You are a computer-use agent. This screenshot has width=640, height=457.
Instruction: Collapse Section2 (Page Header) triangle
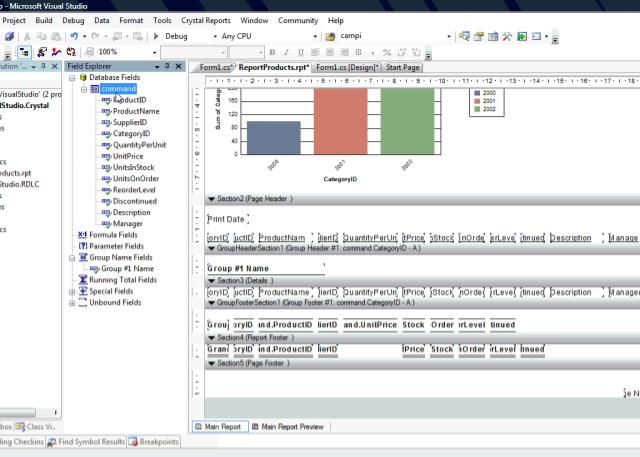[211, 199]
